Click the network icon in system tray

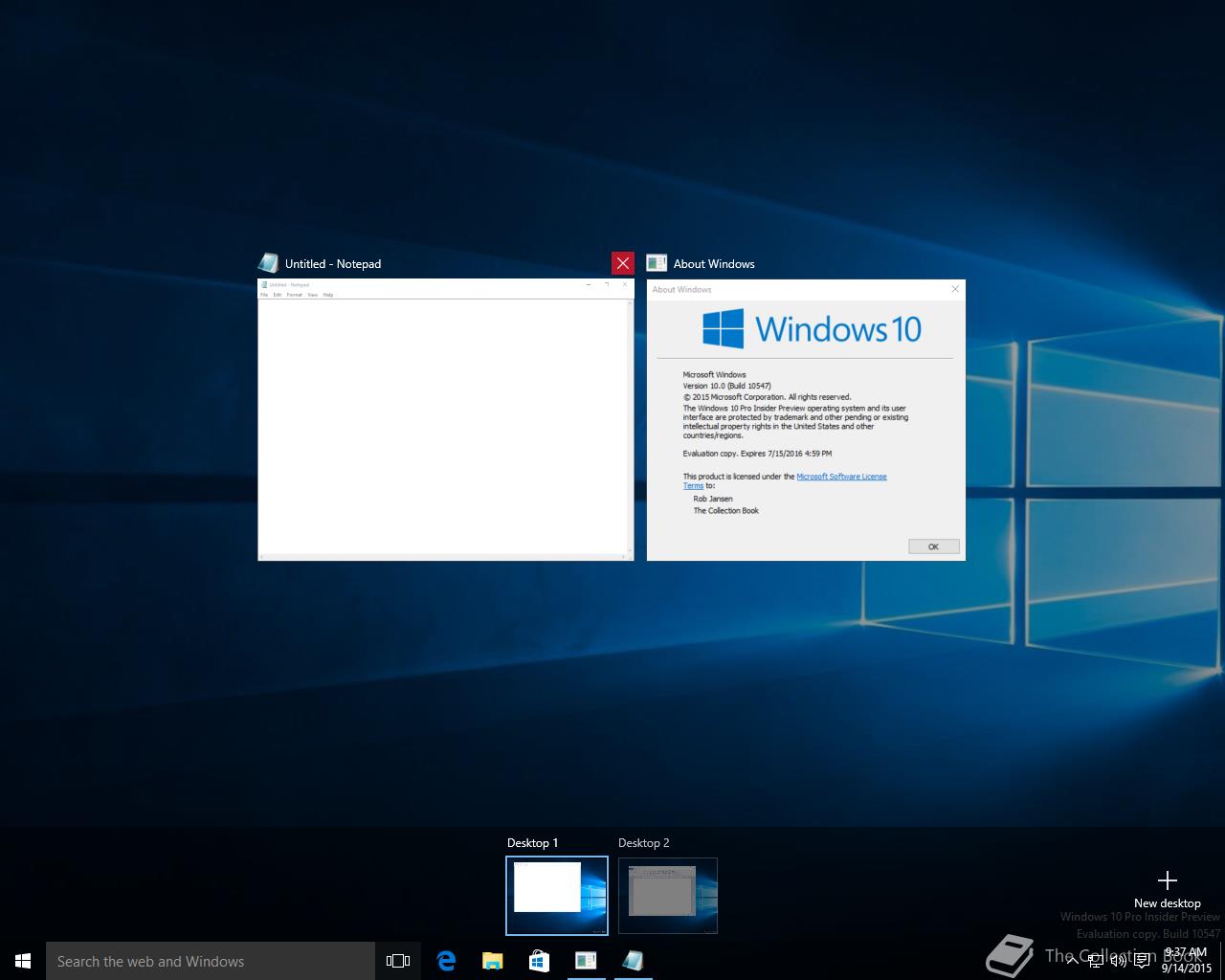coord(1095,961)
